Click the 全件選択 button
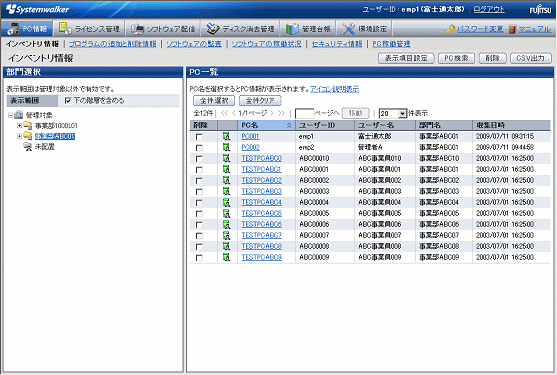 214,101
